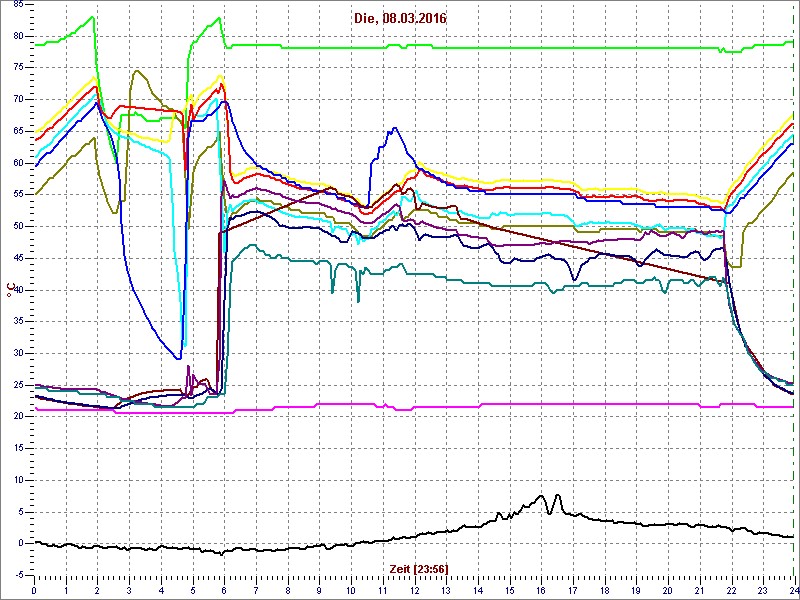Click the 20 value on temperature axis
This screenshot has height=600, width=800.
18,416
